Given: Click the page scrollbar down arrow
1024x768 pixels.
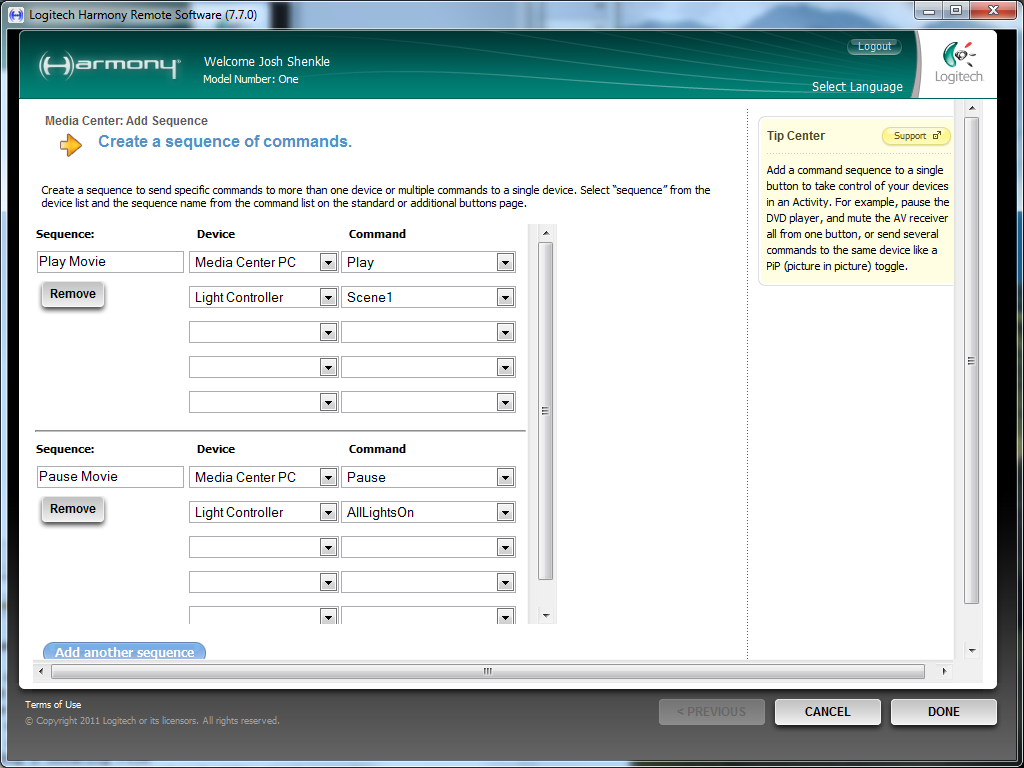Looking at the screenshot, I should click(972, 650).
